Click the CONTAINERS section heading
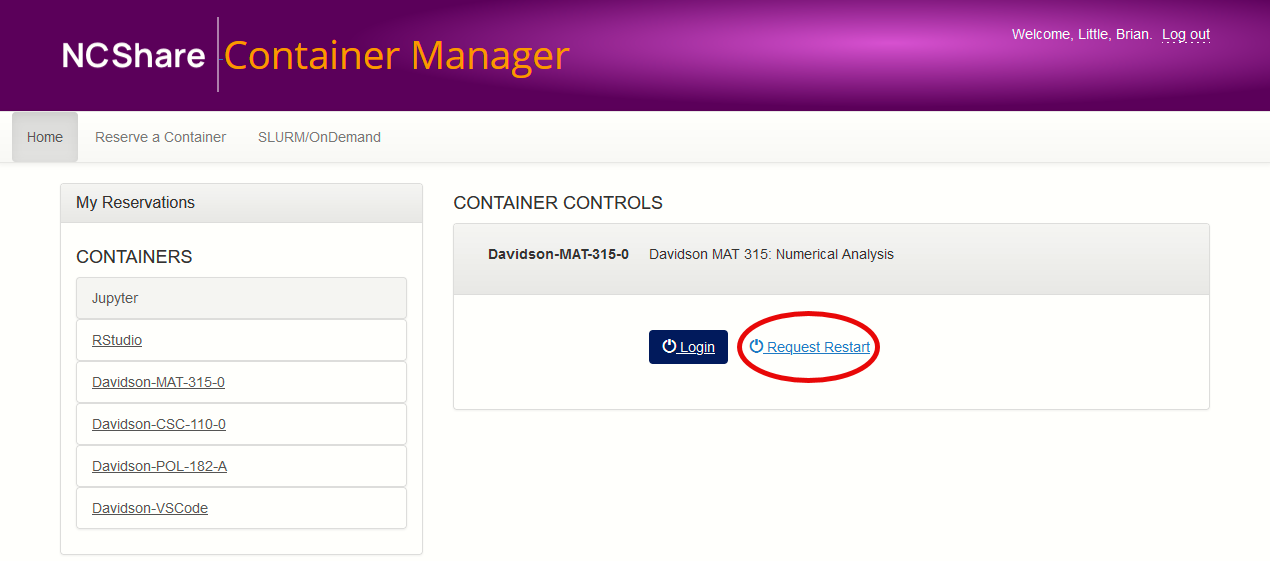Image resolution: width=1270 pixels, height=561 pixels. (134, 257)
